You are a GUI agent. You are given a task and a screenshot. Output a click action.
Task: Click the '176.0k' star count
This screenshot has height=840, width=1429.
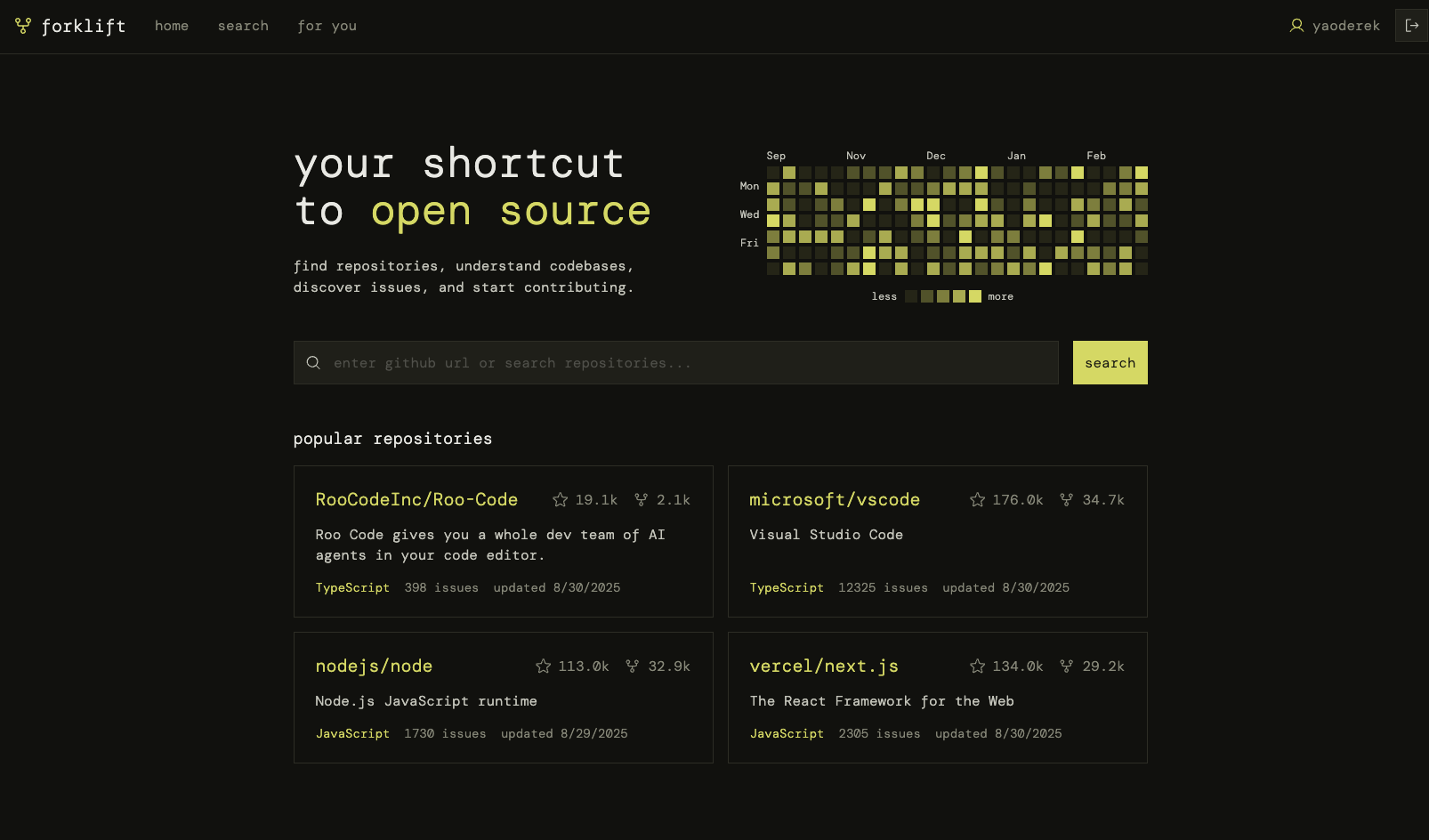[x=1018, y=500]
